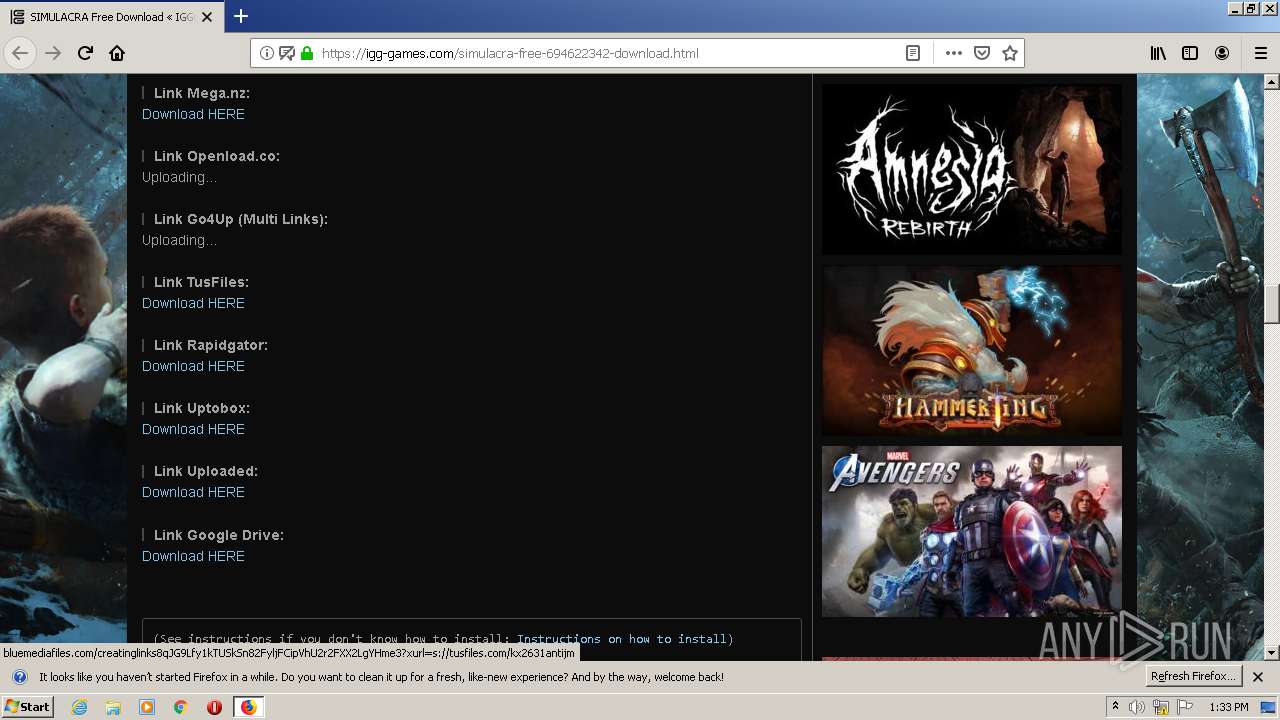Toggle reader view icon in address bar

coord(913,53)
